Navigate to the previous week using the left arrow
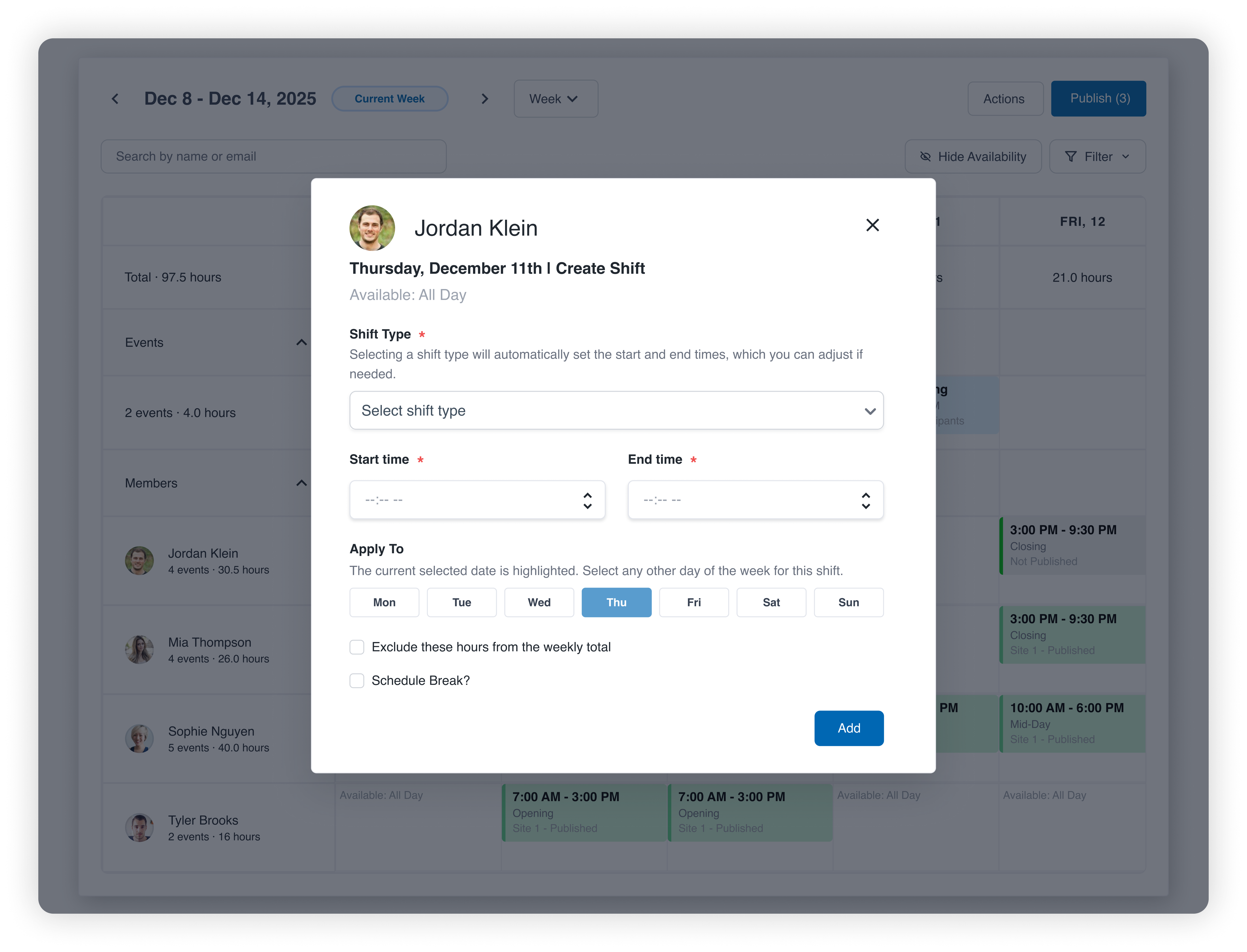The image size is (1247, 952). [115, 99]
